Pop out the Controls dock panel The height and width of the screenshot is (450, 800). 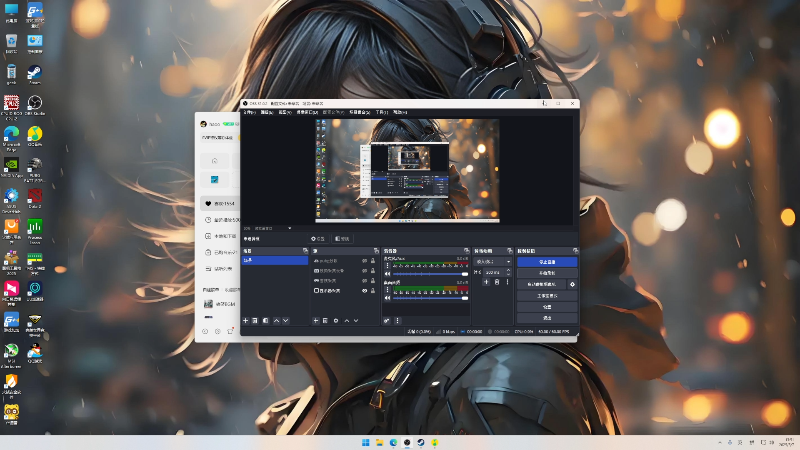[575, 251]
